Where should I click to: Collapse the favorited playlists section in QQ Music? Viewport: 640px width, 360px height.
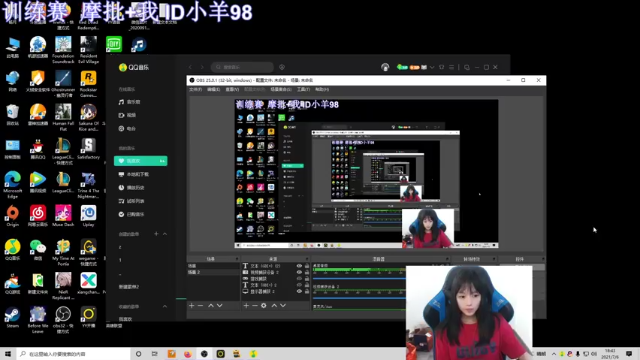[165, 306]
